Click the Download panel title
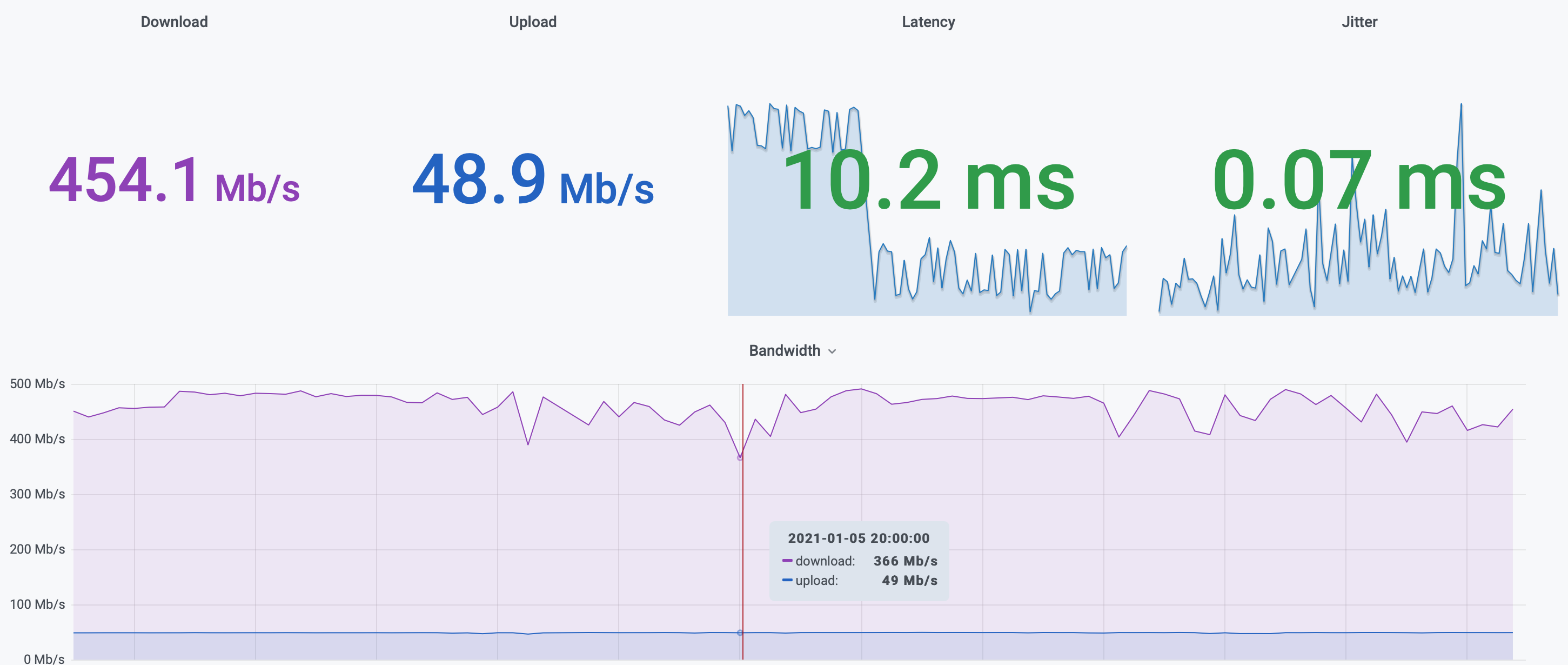1568x665 pixels. tap(174, 22)
